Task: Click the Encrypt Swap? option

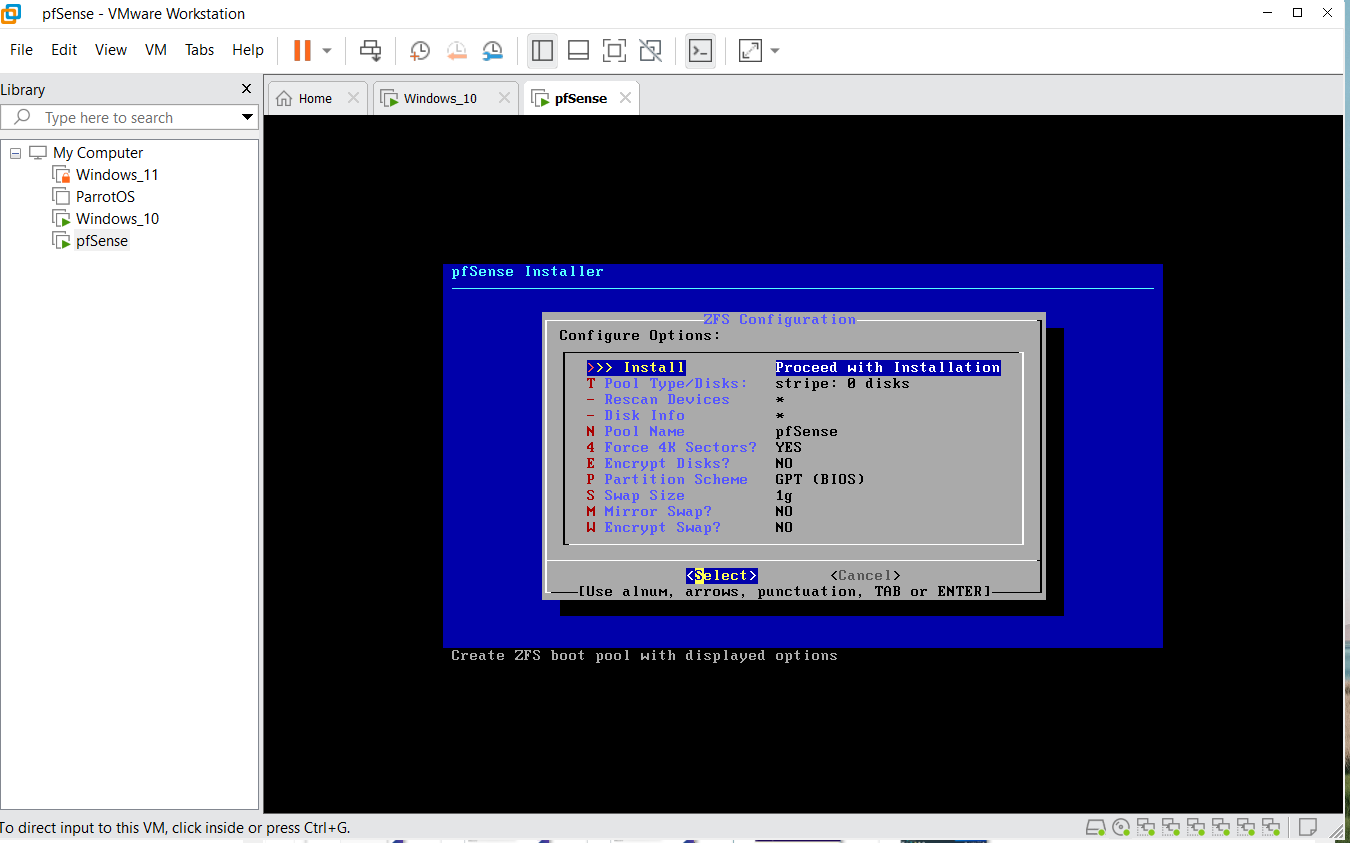Action: (x=654, y=527)
